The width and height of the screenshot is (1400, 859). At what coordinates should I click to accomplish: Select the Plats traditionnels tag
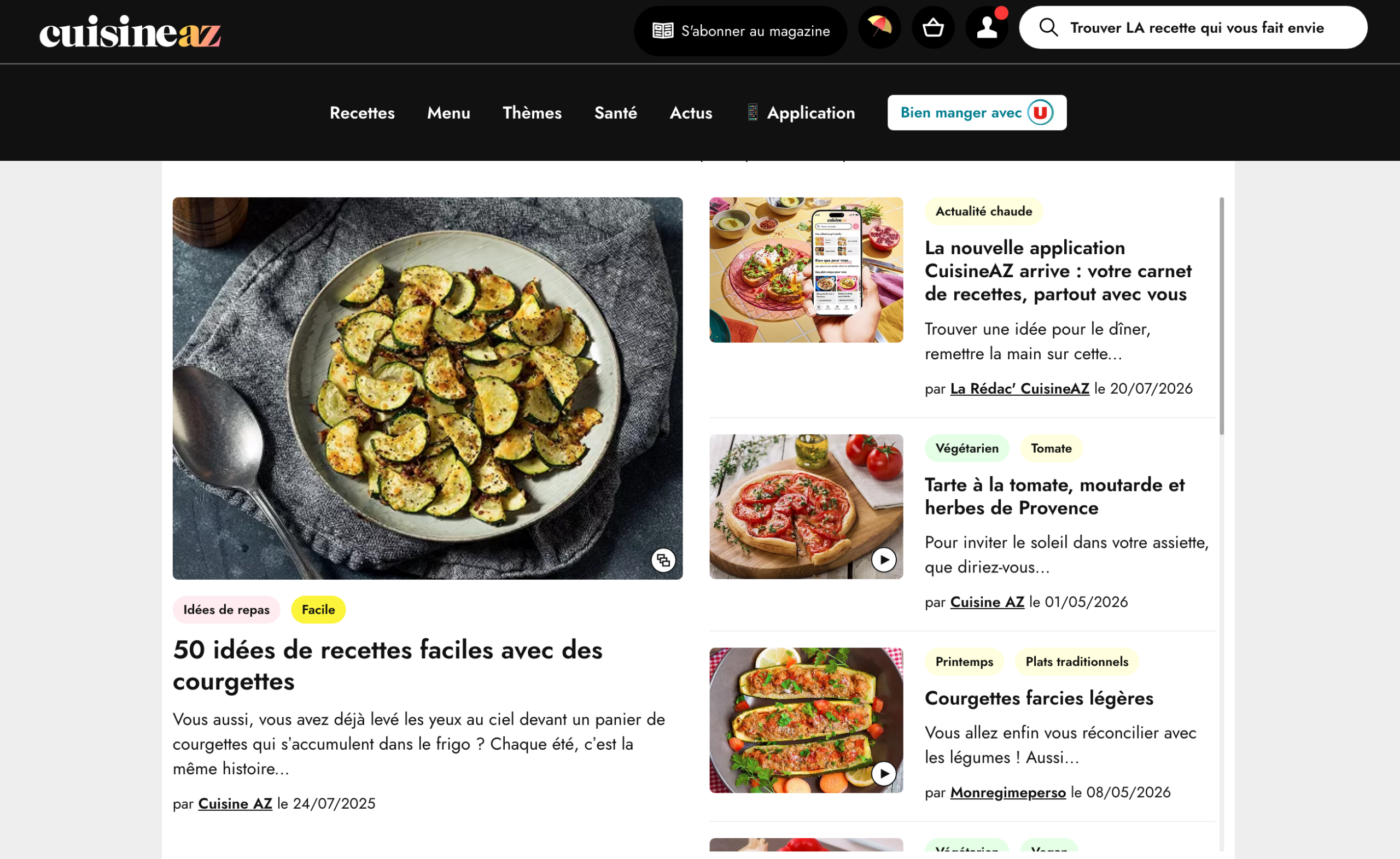tap(1077, 662)
